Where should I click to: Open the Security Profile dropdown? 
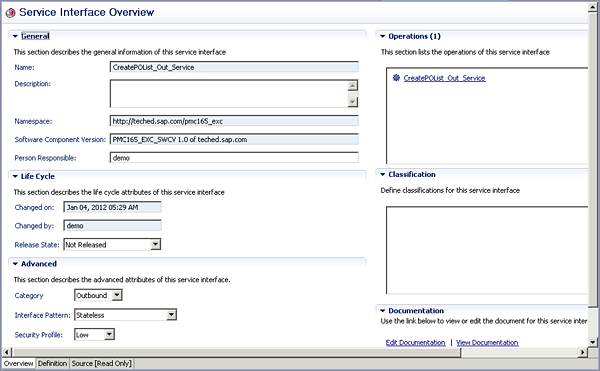109,335
